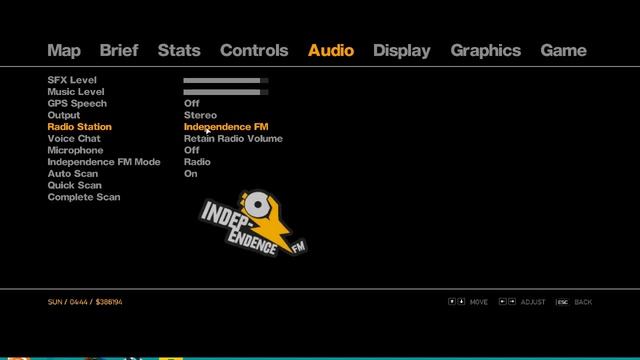Go to the Game tab

564,51
